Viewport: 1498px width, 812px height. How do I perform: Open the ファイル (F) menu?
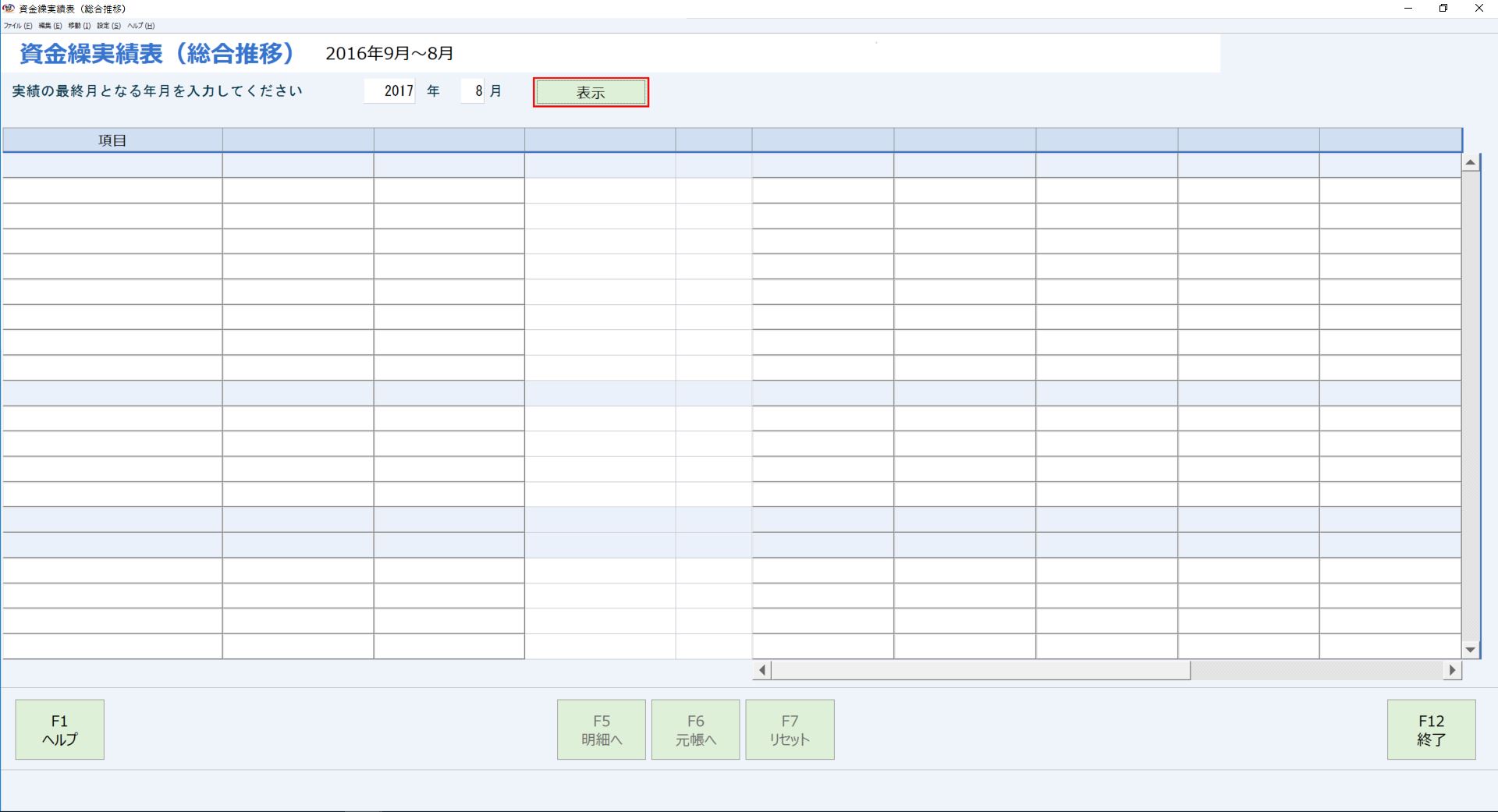click(17, 26)
